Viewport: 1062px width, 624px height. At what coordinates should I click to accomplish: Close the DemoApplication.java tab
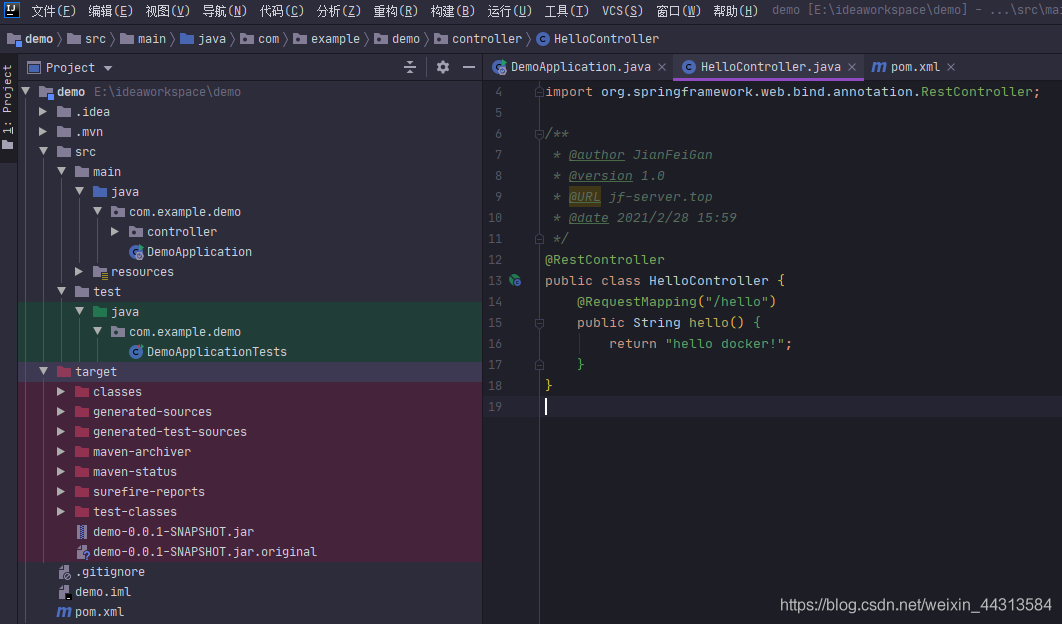tap(662, 67)
